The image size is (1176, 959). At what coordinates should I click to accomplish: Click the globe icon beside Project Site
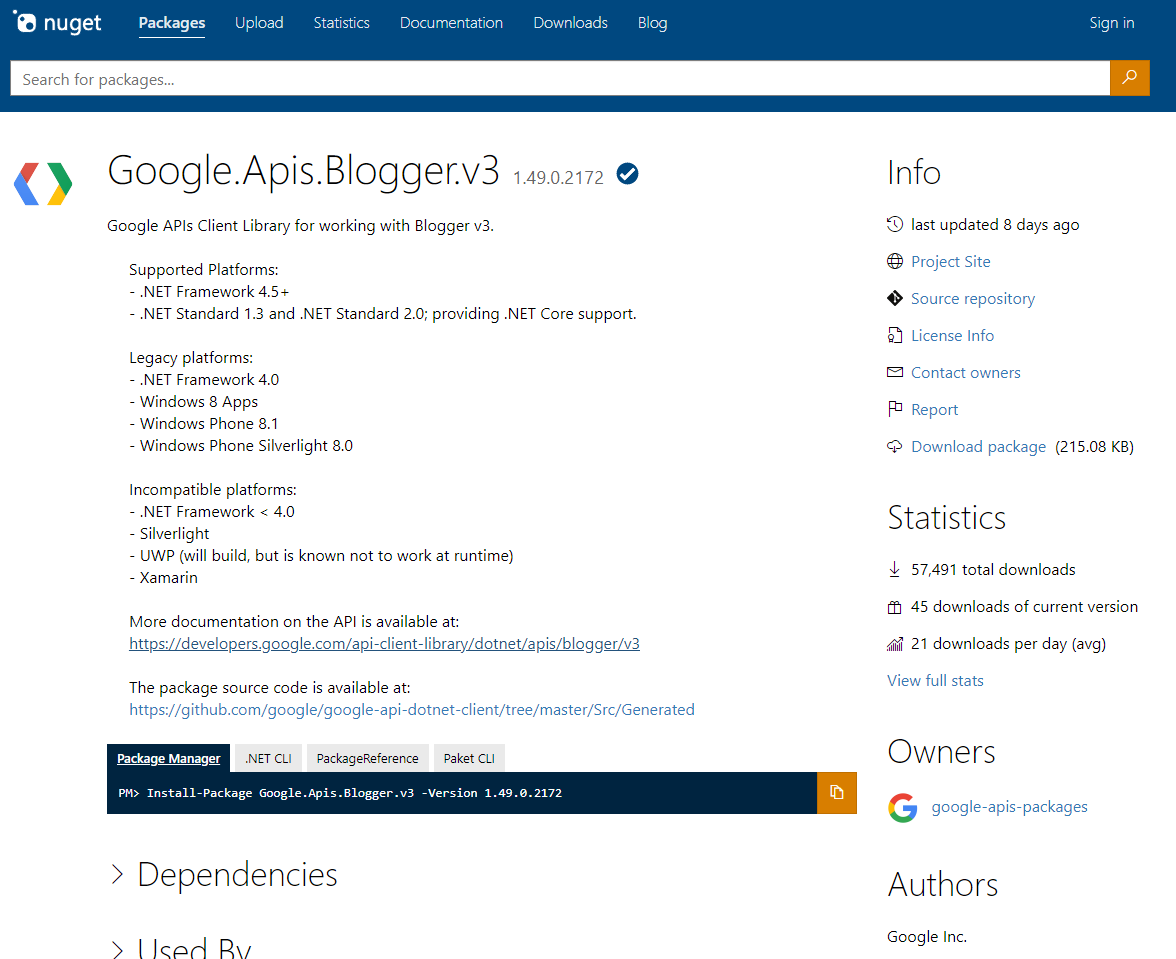click(x=895, y=261)
